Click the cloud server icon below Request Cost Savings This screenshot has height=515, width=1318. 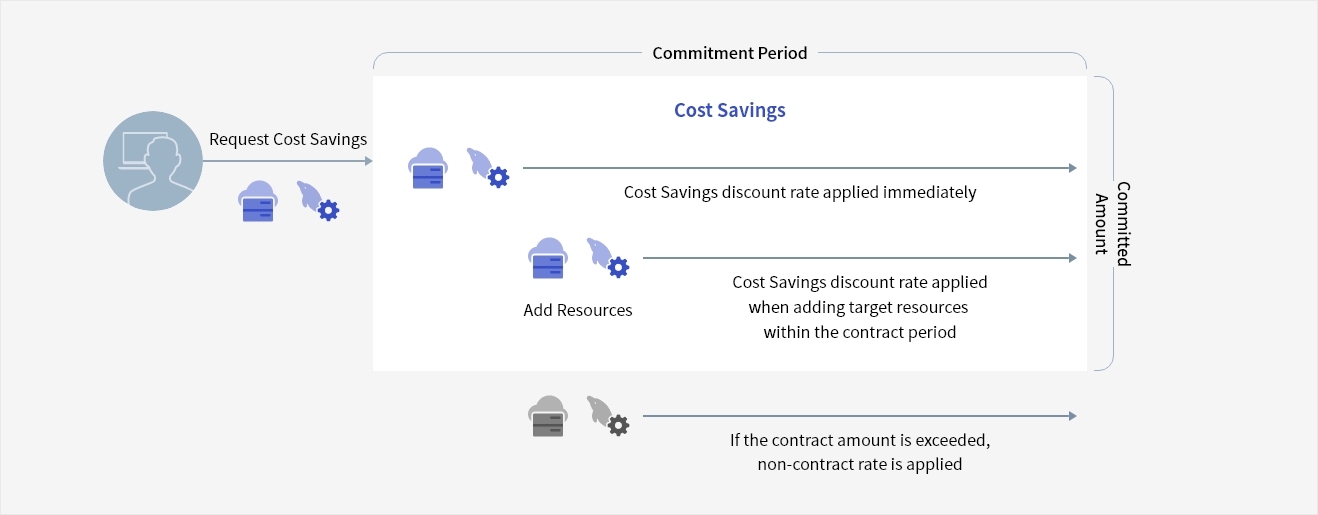point(257,202)
